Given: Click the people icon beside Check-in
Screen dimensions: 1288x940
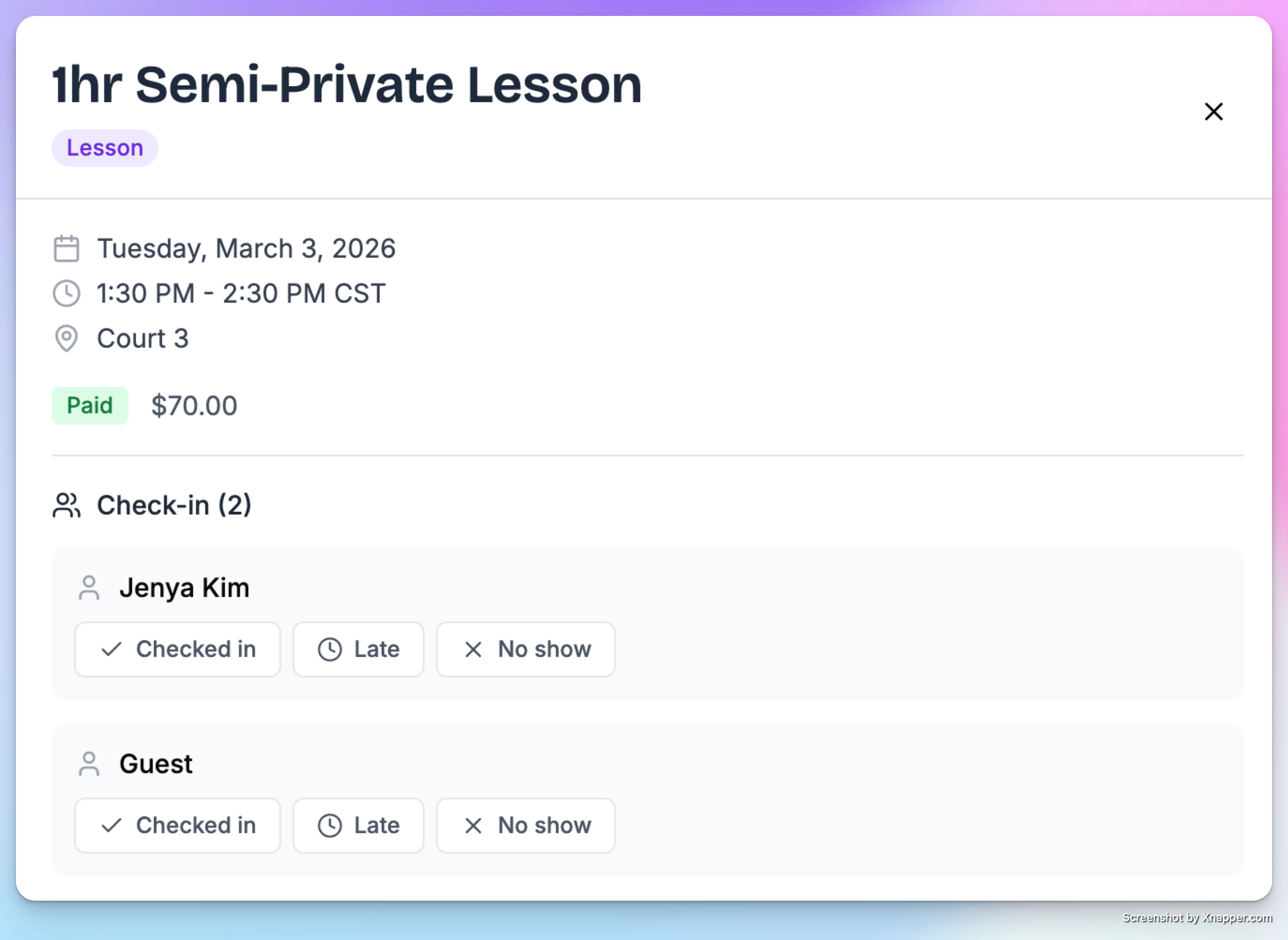Looking at the screenshot, I should tap(67, 505).
